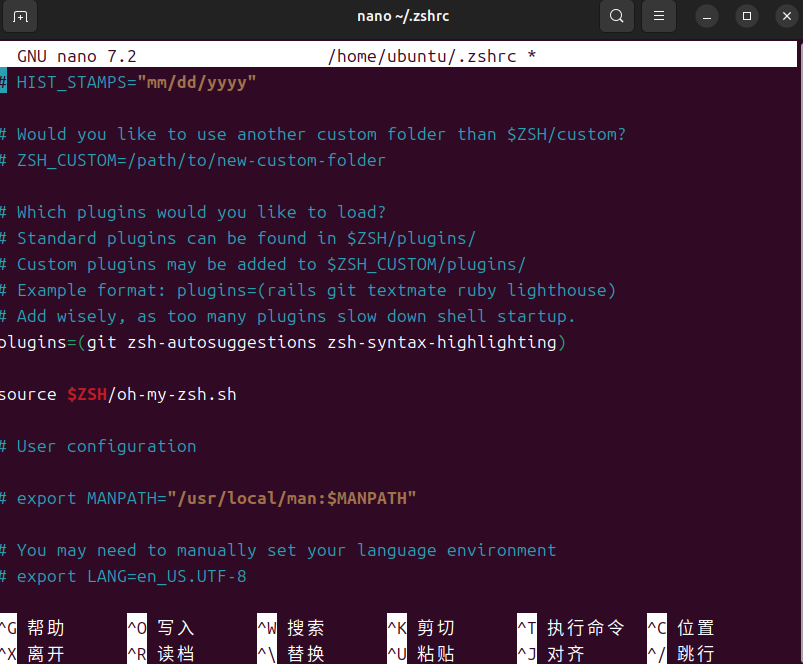
Task: Select the ^W 搜索 search shortcut
Action: point(292,628)
